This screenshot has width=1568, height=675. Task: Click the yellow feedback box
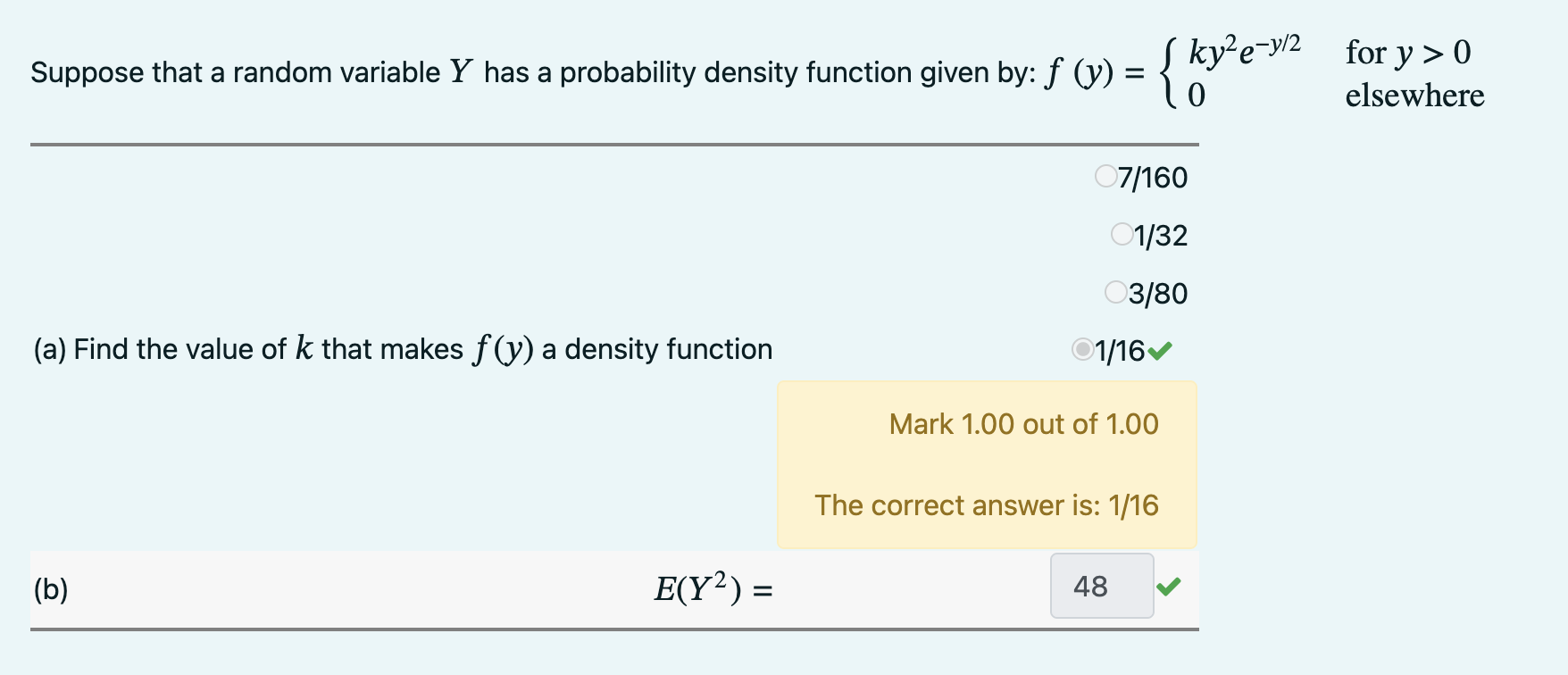tap(987, 464)
